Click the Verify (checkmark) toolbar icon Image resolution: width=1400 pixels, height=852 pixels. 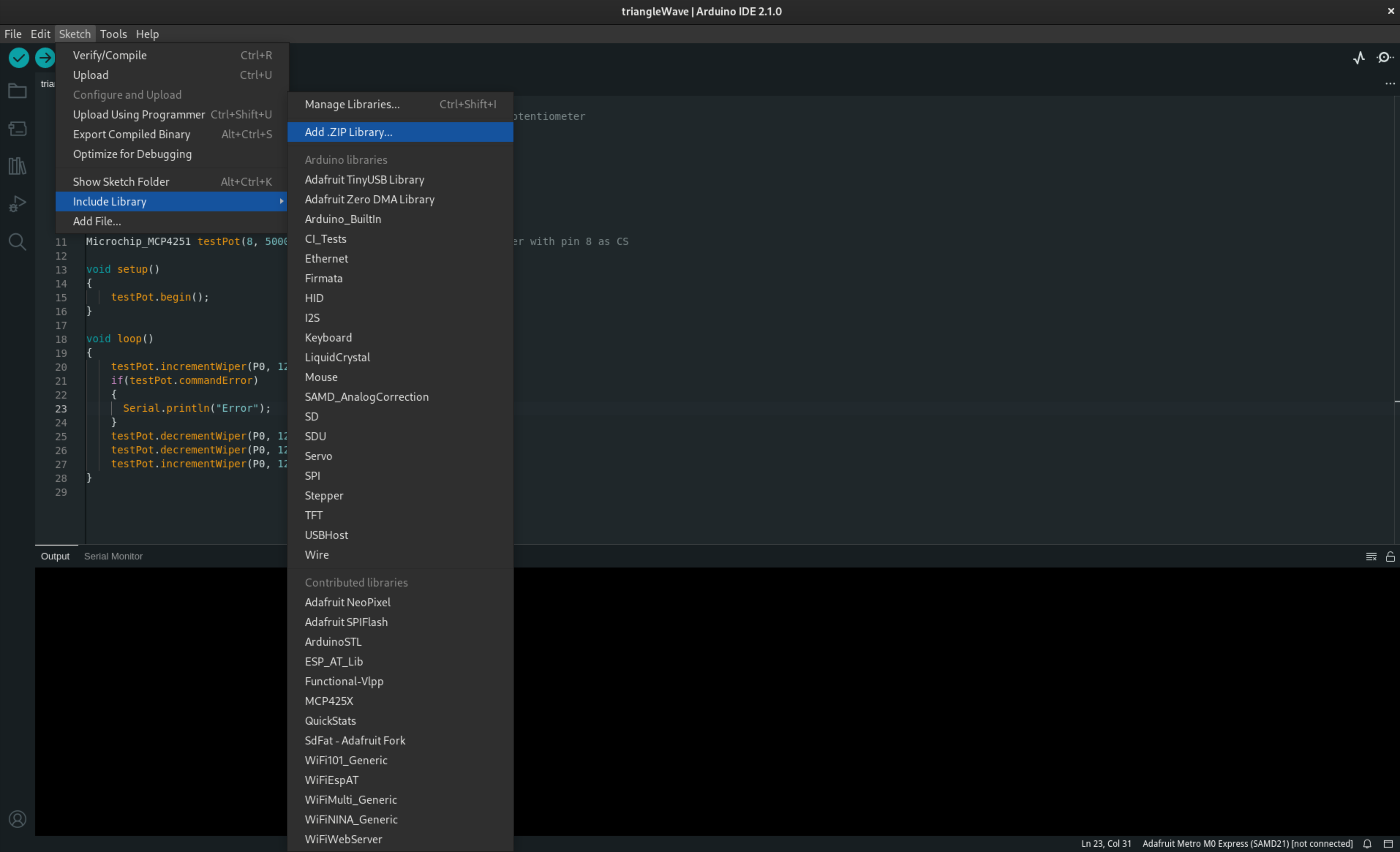(18, 57)
